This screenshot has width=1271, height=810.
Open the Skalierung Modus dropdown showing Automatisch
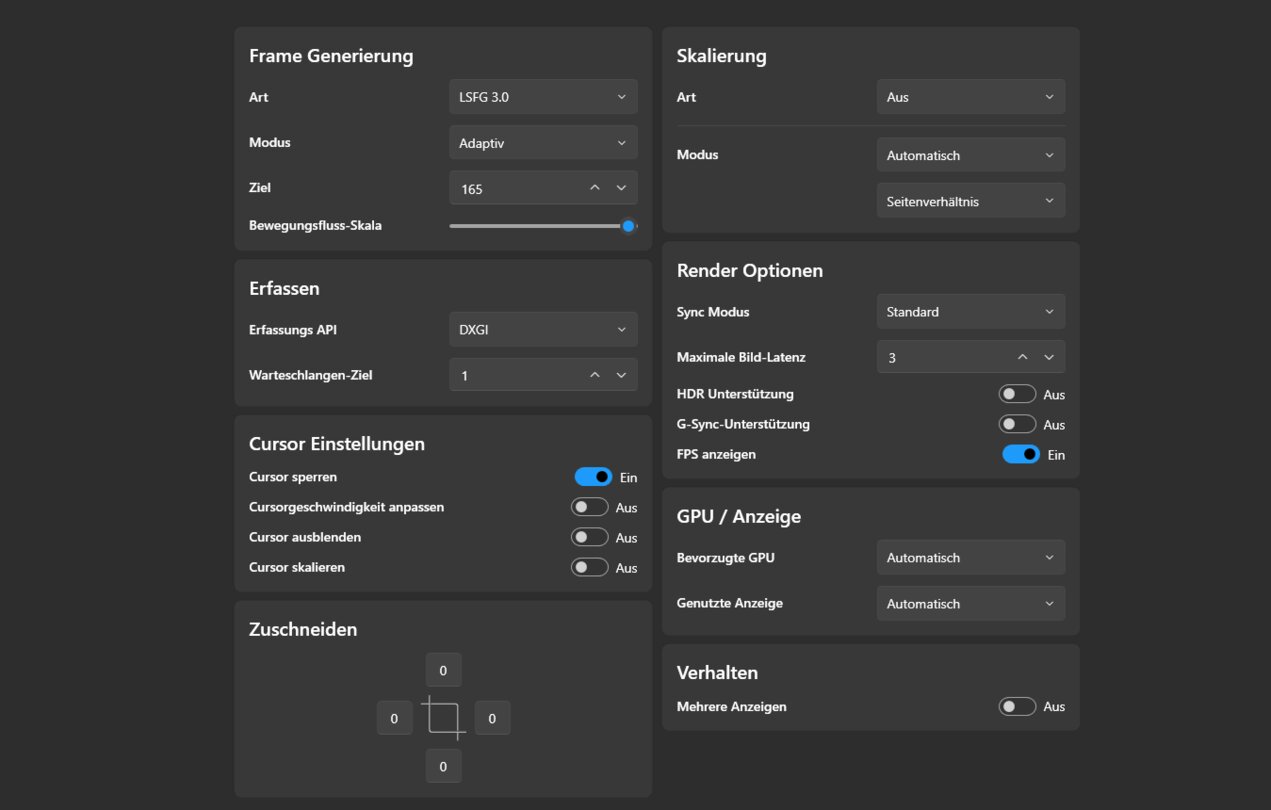[971, 155]
